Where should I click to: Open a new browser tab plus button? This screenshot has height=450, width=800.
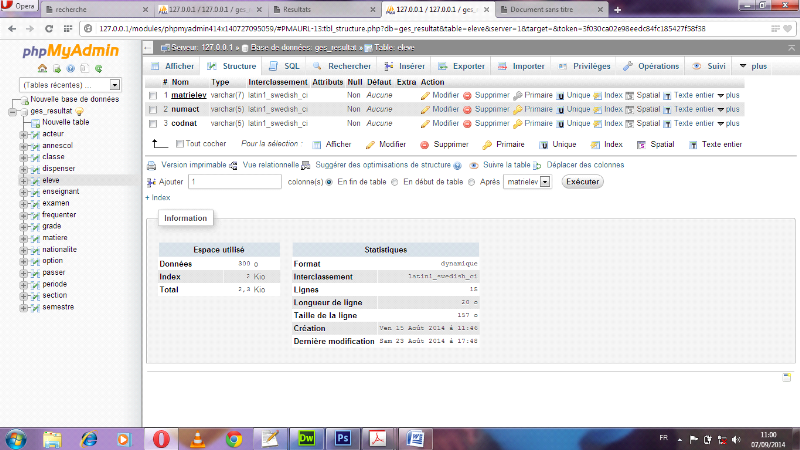pyautogui.click(x=617, y=10)
